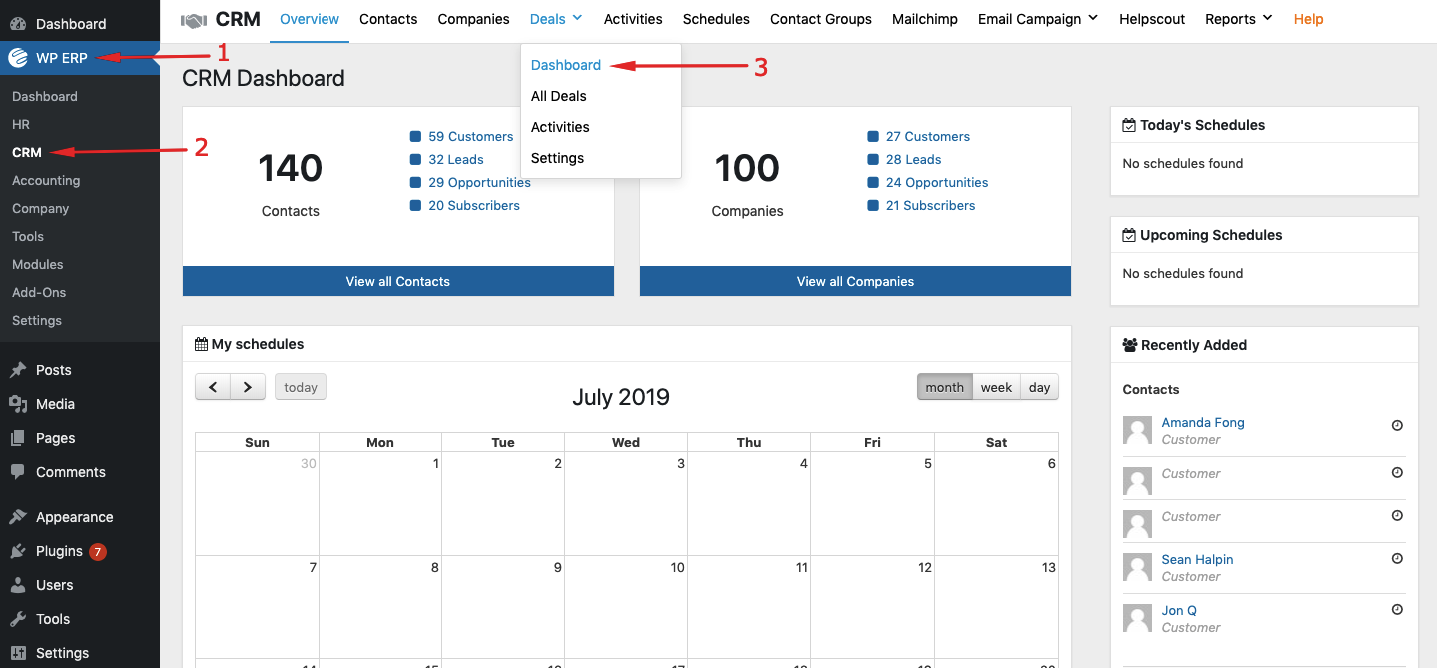Open the Overview tab

coord(310,19)
